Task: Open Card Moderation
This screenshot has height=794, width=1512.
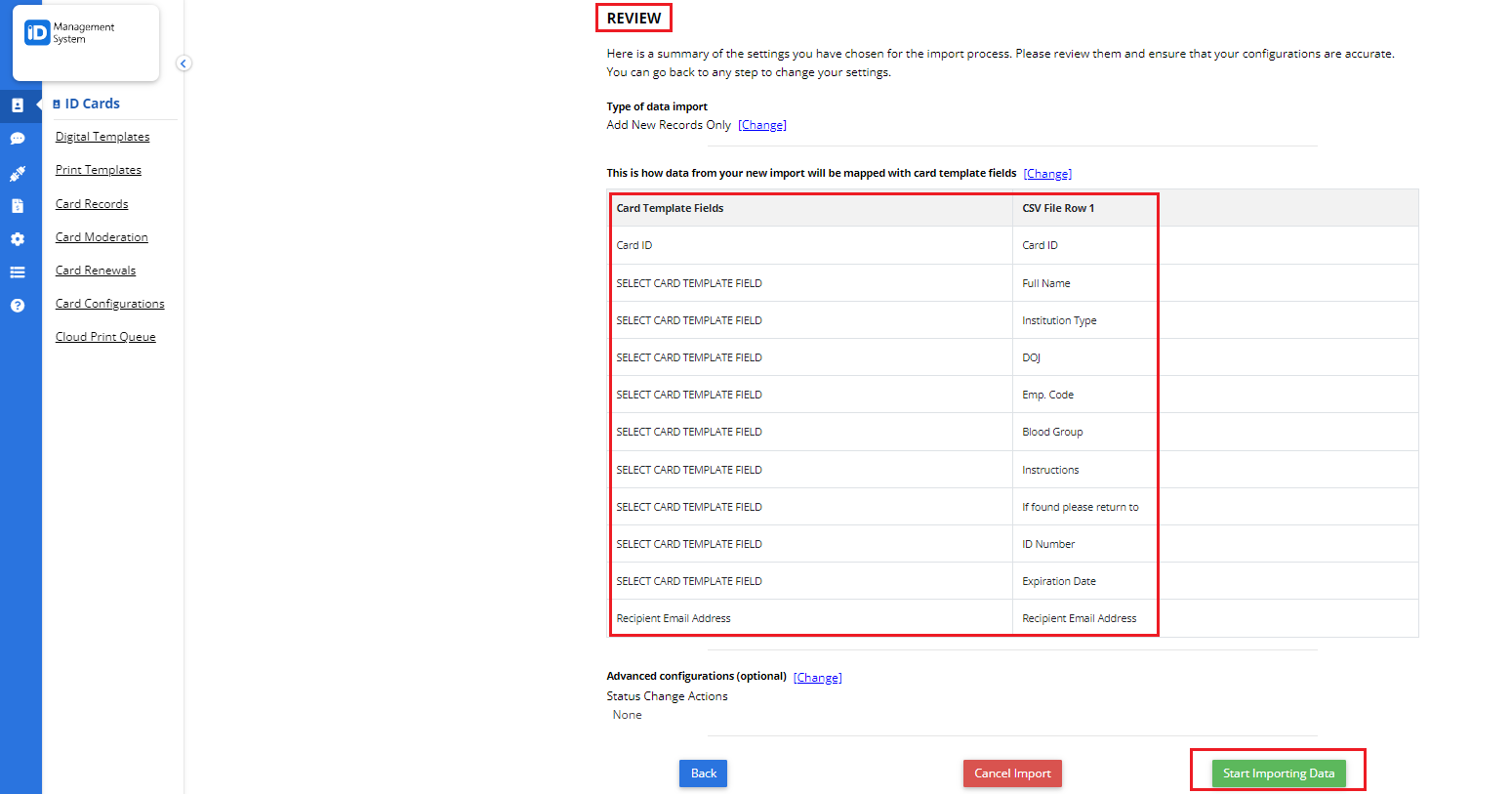Action: pyautogui.click(x=102, y=237)
